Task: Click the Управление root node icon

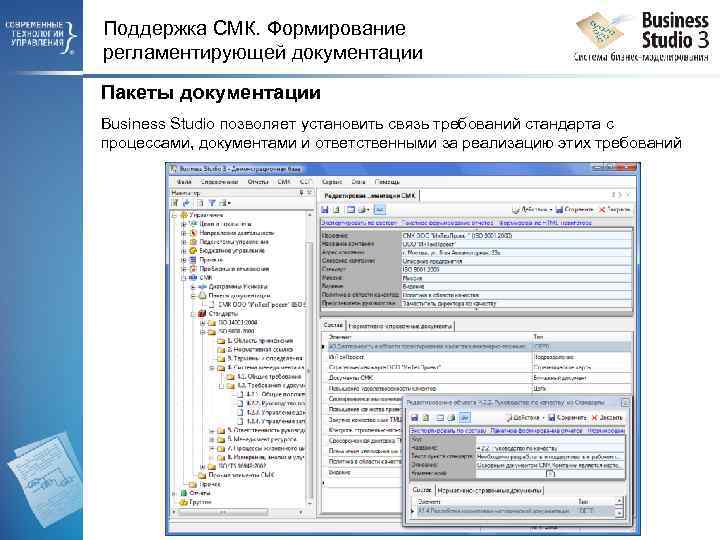Action: point(185,215)
